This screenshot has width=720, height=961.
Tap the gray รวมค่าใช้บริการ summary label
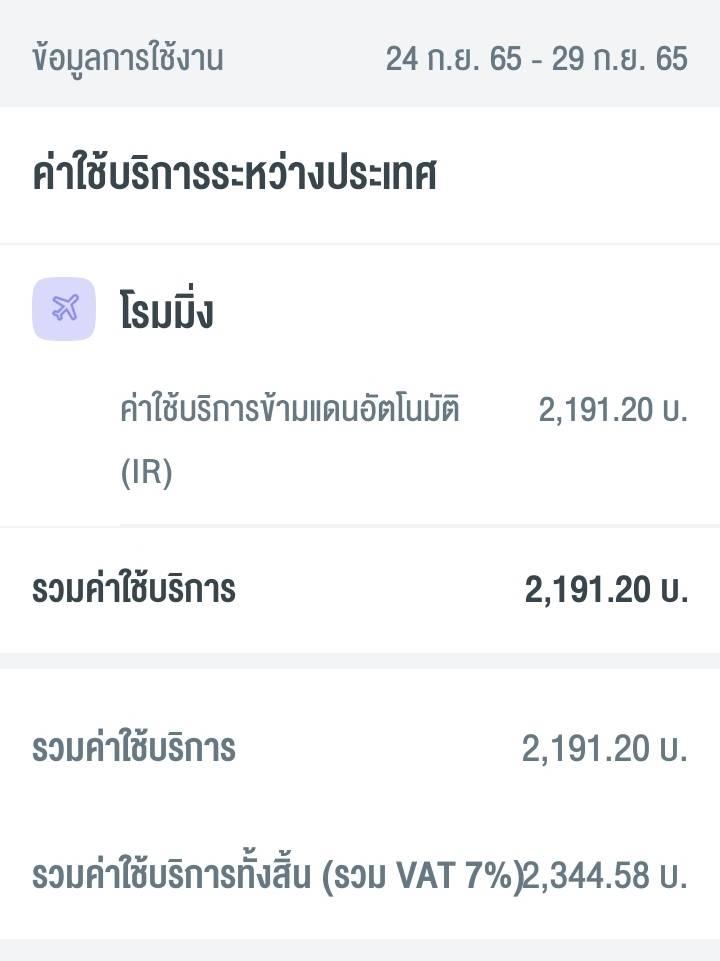(x=134, y=748)
